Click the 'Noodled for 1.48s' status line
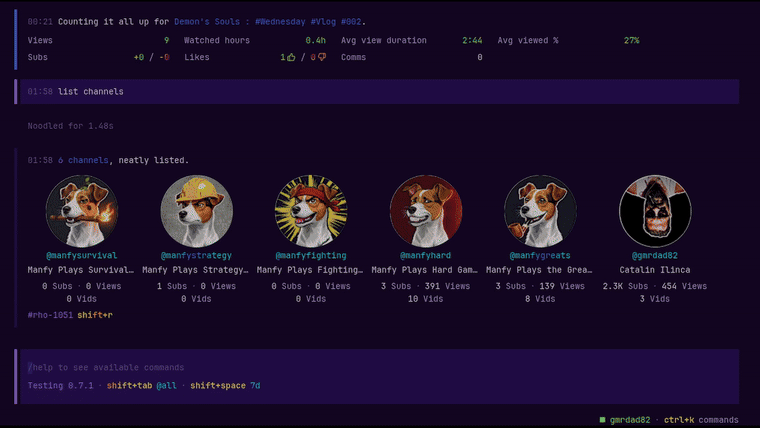Screen dimensions: 760x428 [70, 126]
